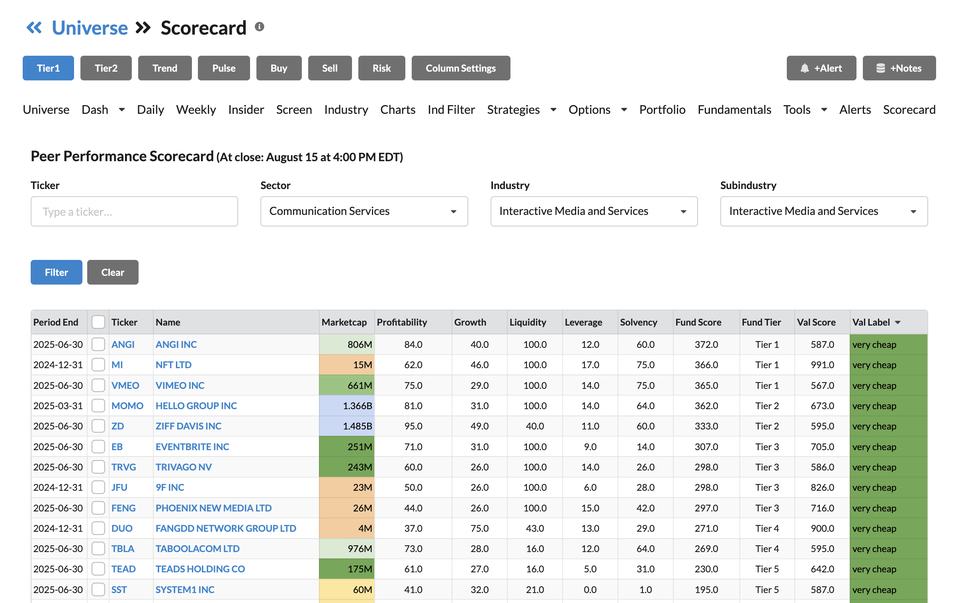Open the Insider nav item
Screen dimensions: 960x603
pos(246,110)
